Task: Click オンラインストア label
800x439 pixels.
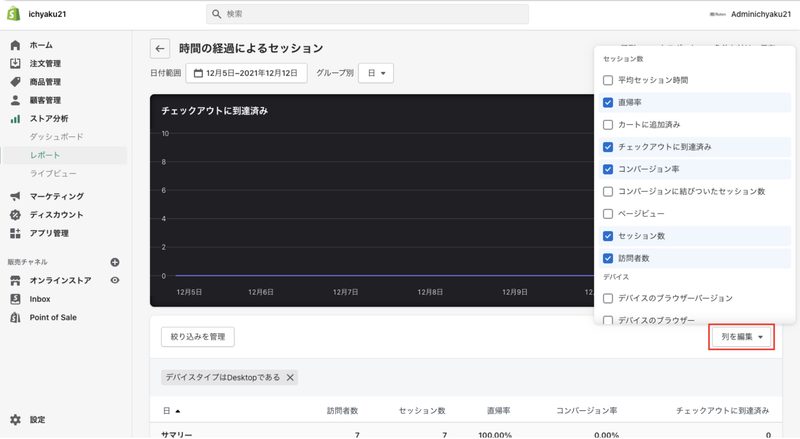Action: click(x=60, y=280)
